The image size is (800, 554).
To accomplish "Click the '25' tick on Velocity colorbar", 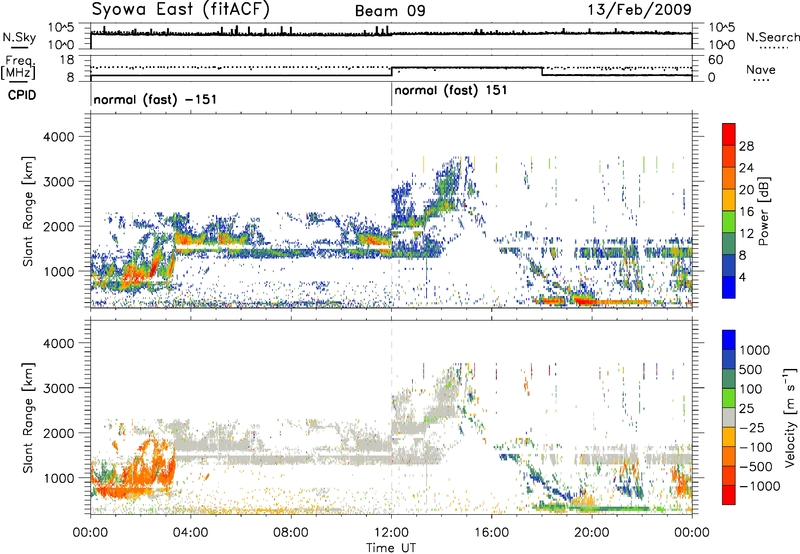I will (x=746, y=408).
